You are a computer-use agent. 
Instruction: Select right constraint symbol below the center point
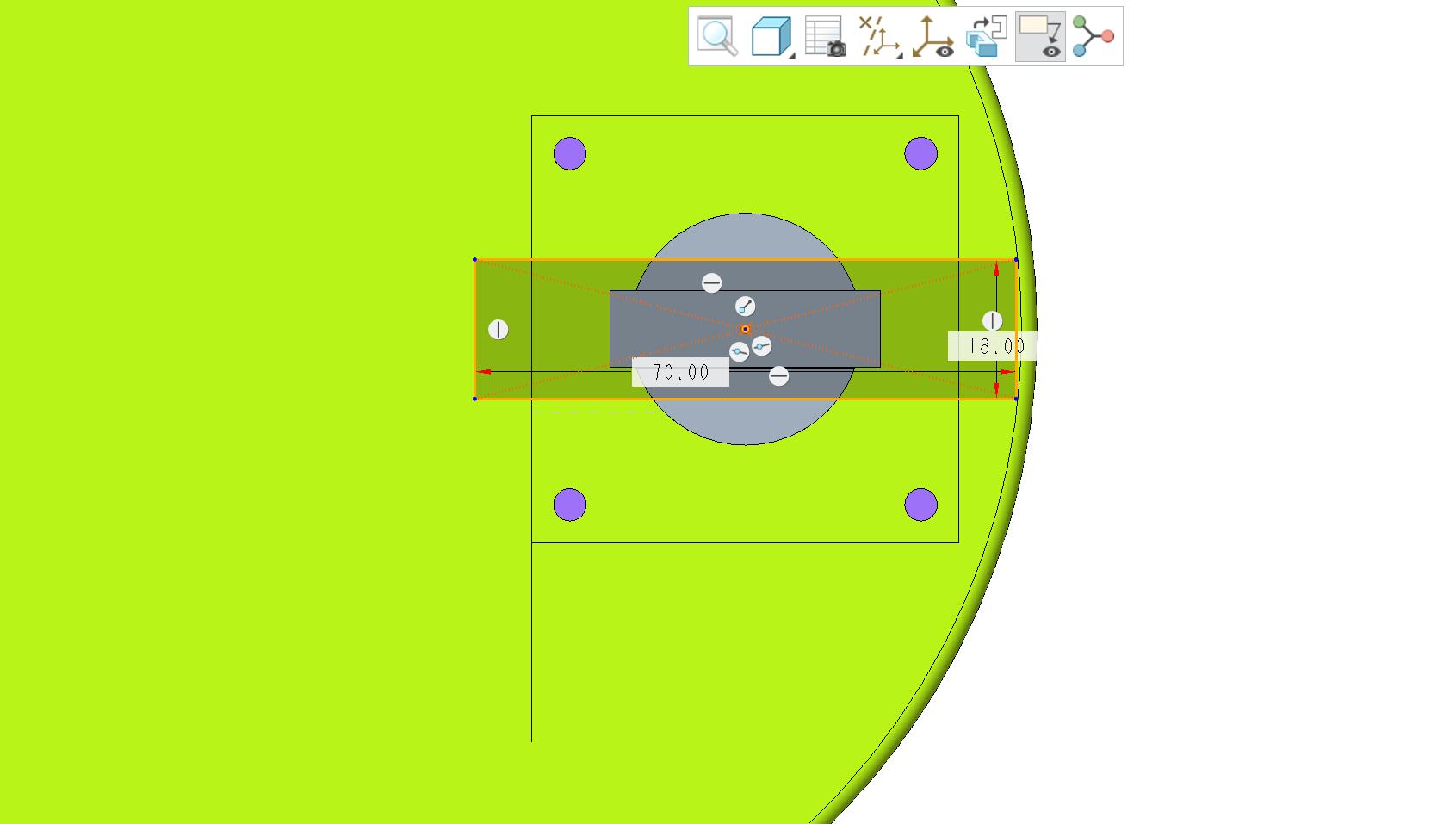coord(761,346)
